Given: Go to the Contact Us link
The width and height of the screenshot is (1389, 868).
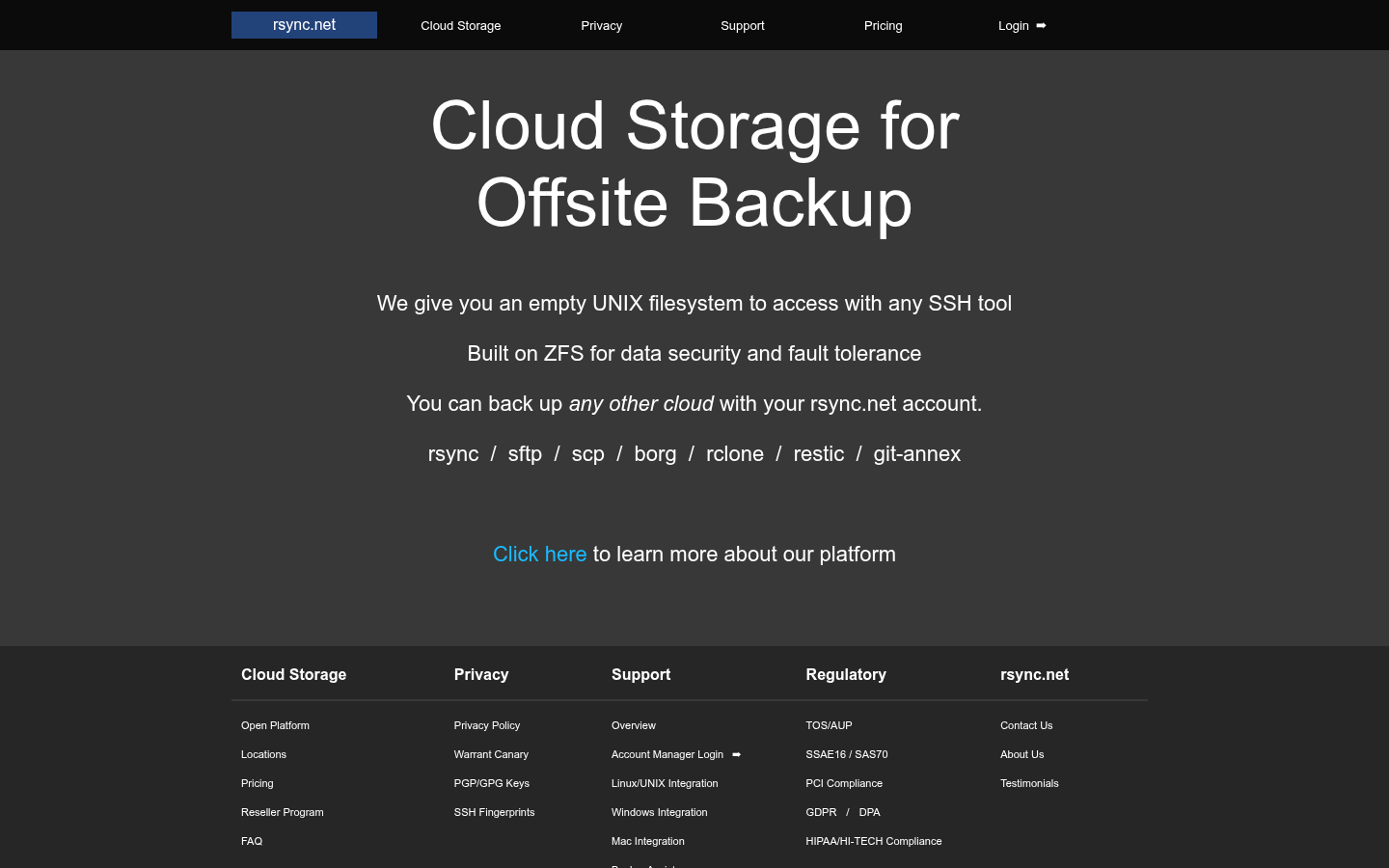Looking at the screenshot, I should click(x=1026, y=725).
